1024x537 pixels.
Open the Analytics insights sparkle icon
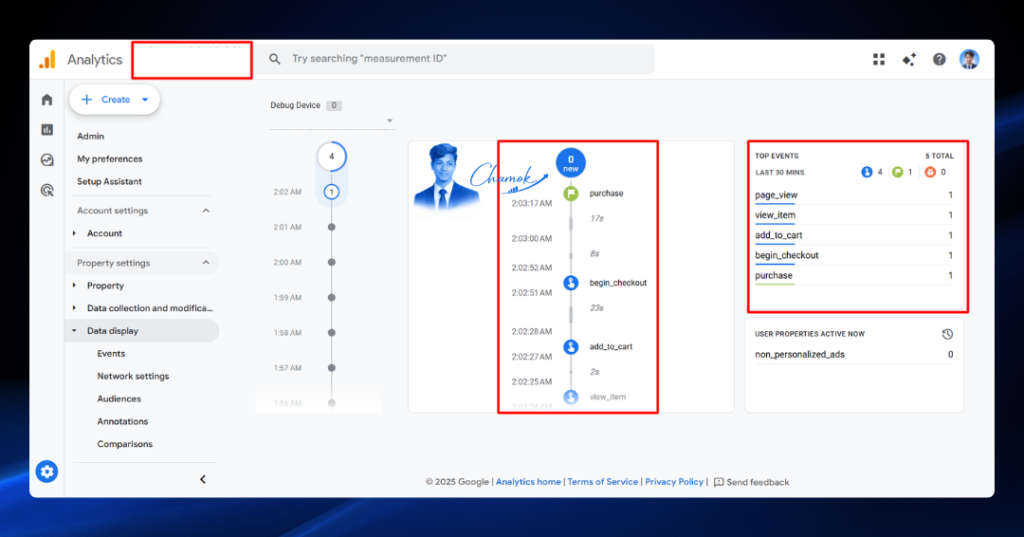click(909, 59)
